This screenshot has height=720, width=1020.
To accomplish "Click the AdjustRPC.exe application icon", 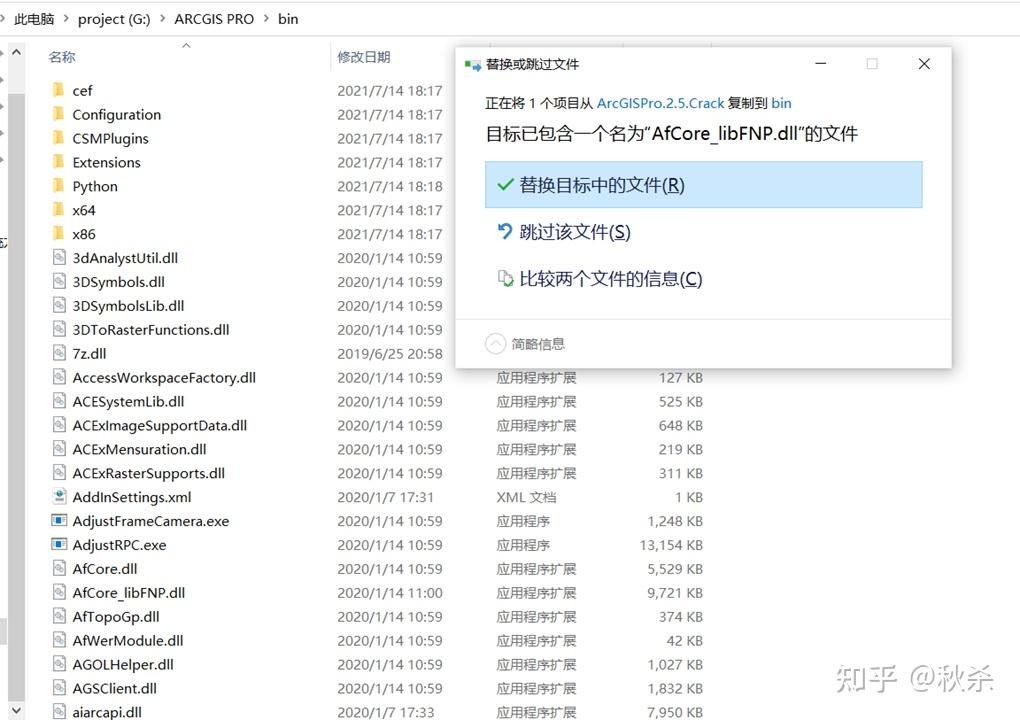I will tap(59, 544).
